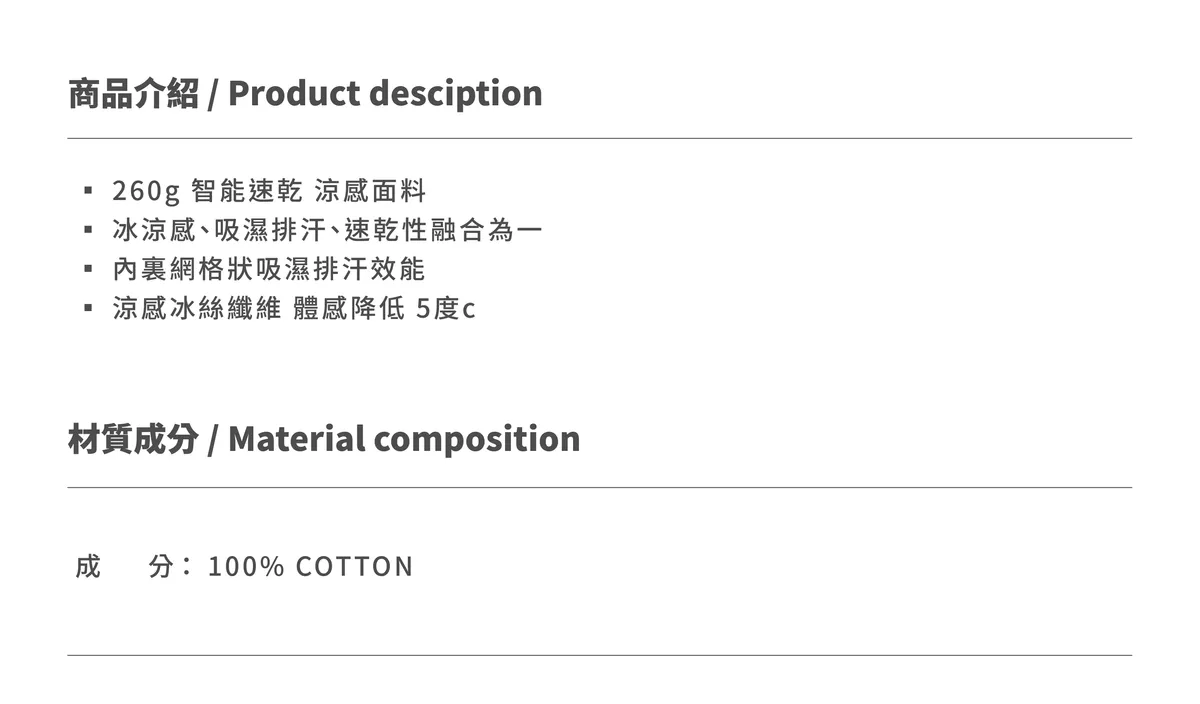Viewport: 1200px width, 704px height.
Task: Click the square bullet before "260g"
Action: (89, 190)
